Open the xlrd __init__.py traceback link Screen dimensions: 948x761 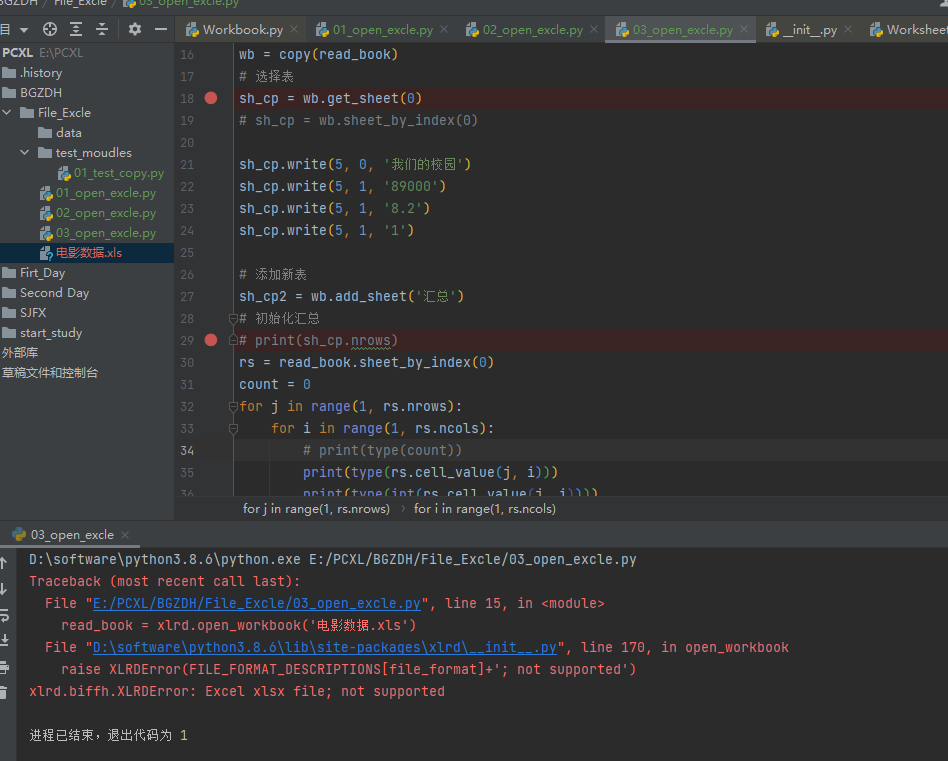coord(325,647)
